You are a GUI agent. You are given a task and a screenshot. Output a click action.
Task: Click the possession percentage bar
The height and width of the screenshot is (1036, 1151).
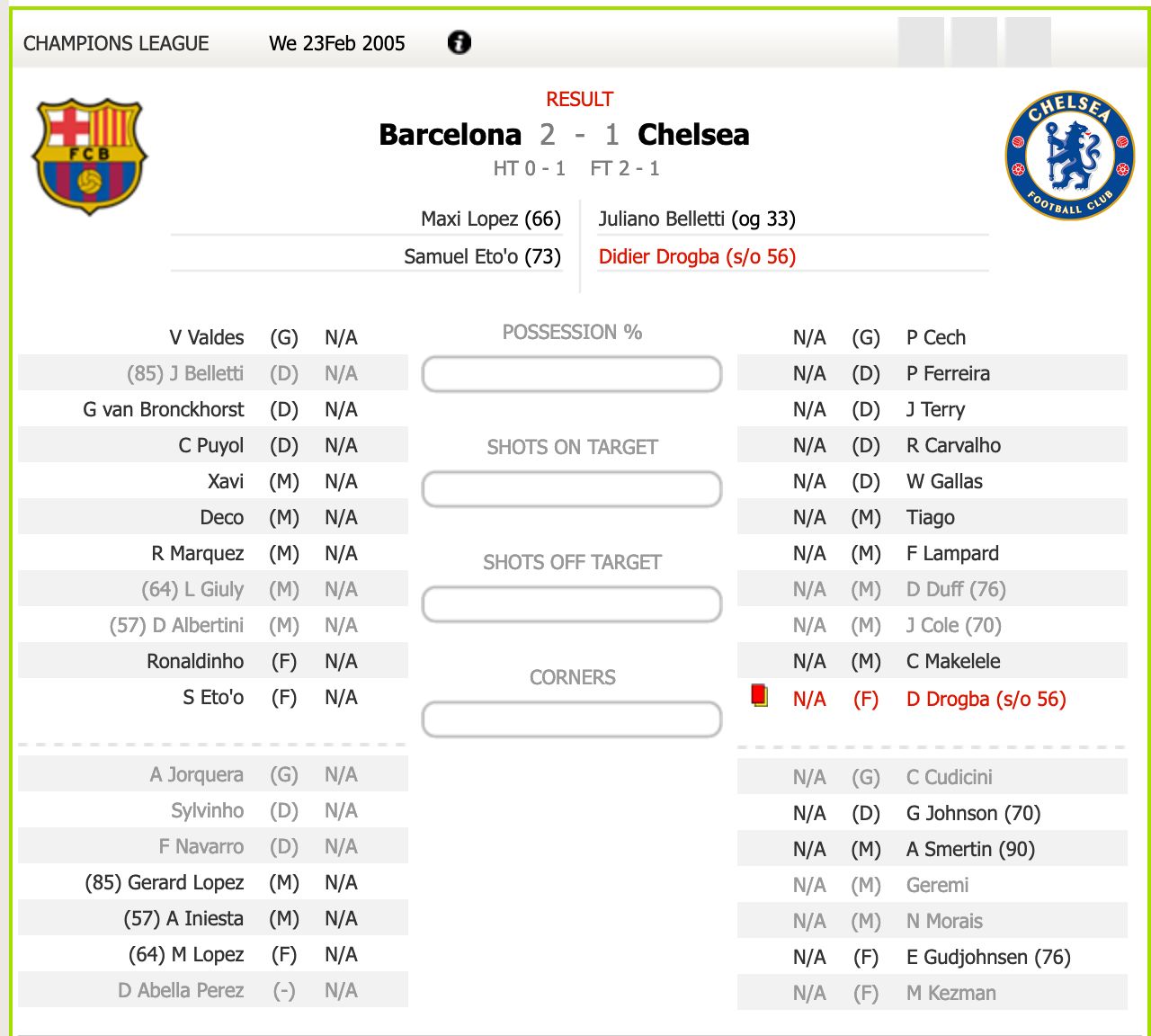572,374
